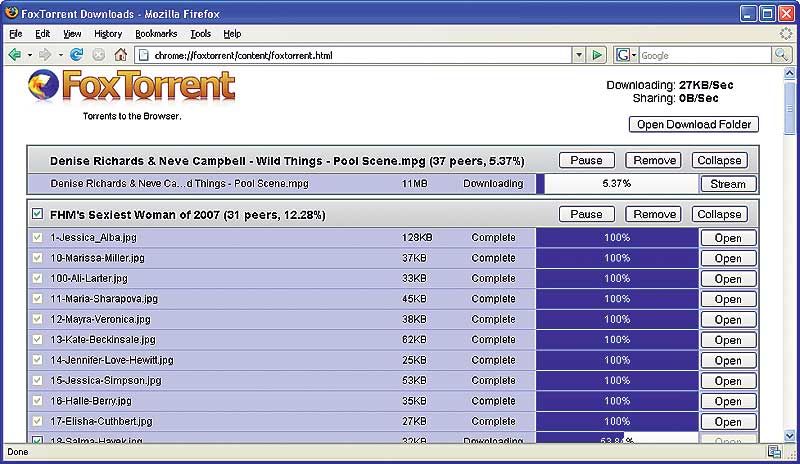Viewport: 800px width, 464px height.
Task: Toggle the FHM's Sexiest Woman of 2007 torrent checkbox
Action: click(37, 214)
